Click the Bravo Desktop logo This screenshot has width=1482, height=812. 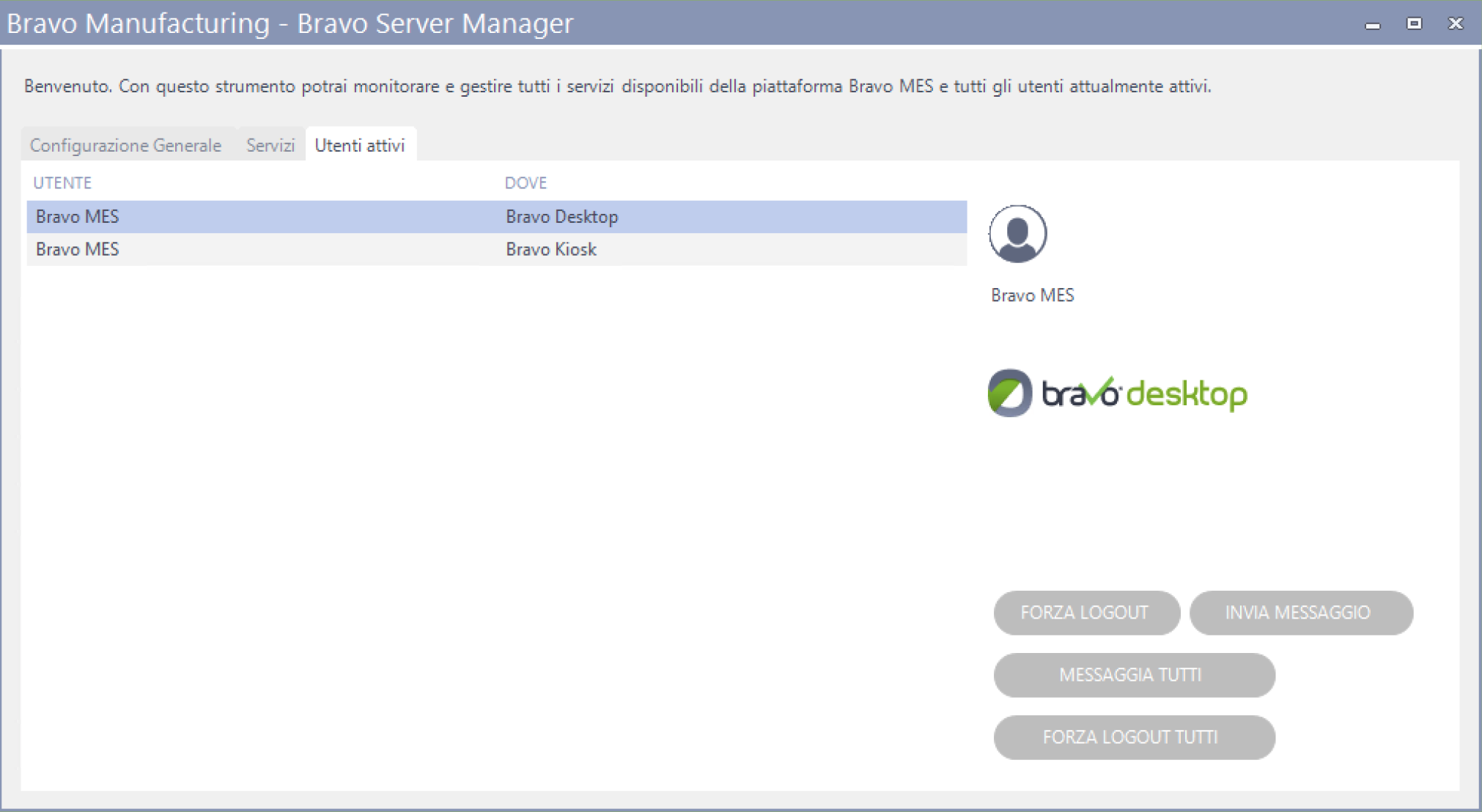click(1117, 393)
